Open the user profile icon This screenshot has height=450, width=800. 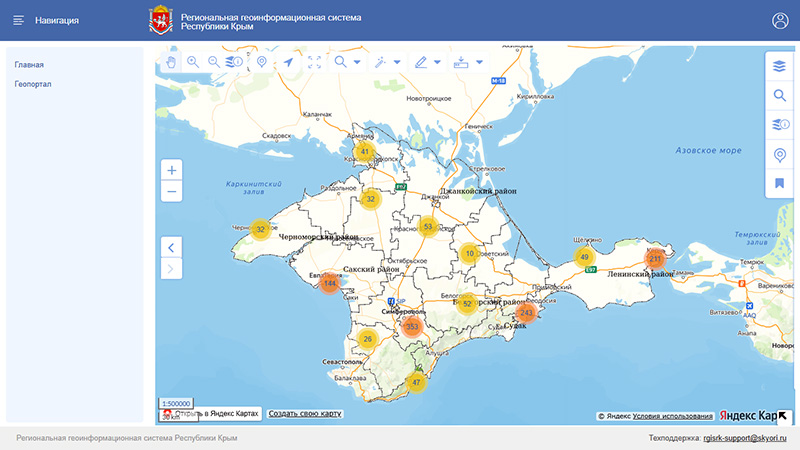[x=780, y=20]
